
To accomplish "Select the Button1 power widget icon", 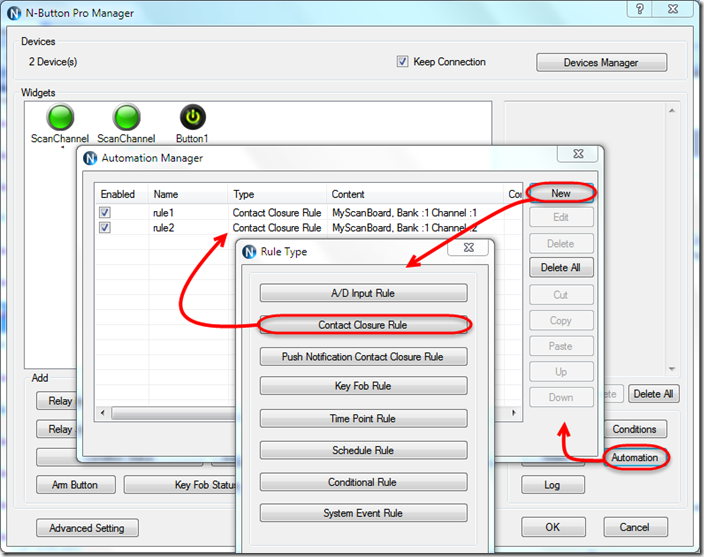I will point(193,117).
